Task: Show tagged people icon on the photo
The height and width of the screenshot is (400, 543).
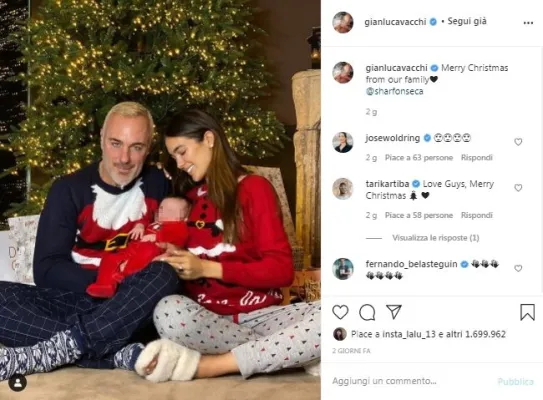Action: 17,383
